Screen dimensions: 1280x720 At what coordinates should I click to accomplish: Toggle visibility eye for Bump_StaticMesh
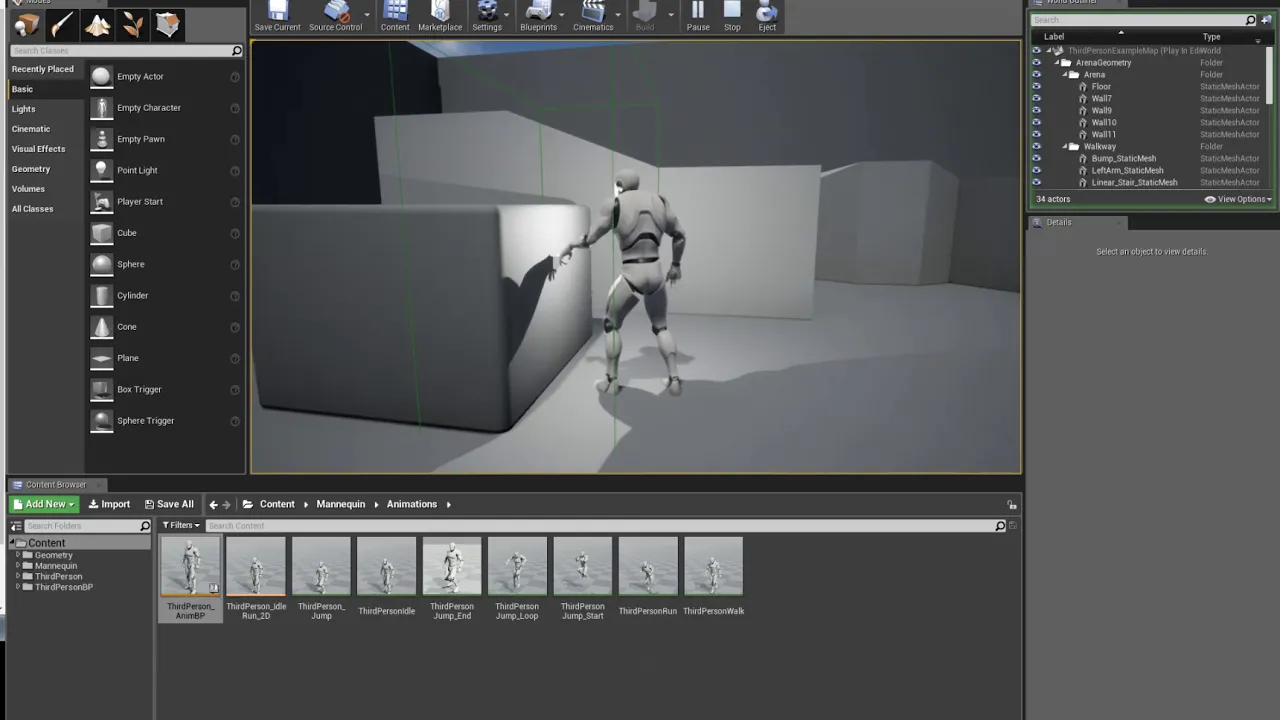[1036, 159]
